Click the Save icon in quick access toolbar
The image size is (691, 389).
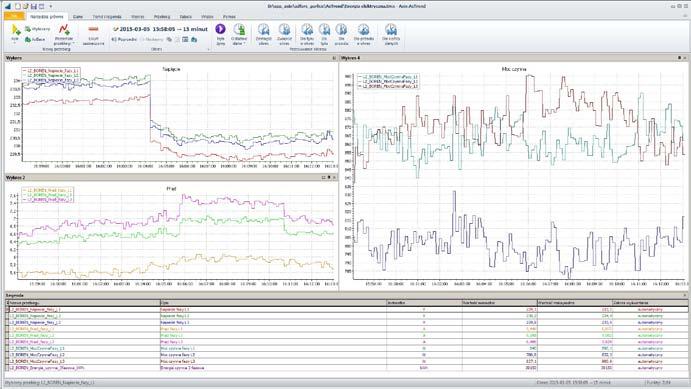(33, 6)
